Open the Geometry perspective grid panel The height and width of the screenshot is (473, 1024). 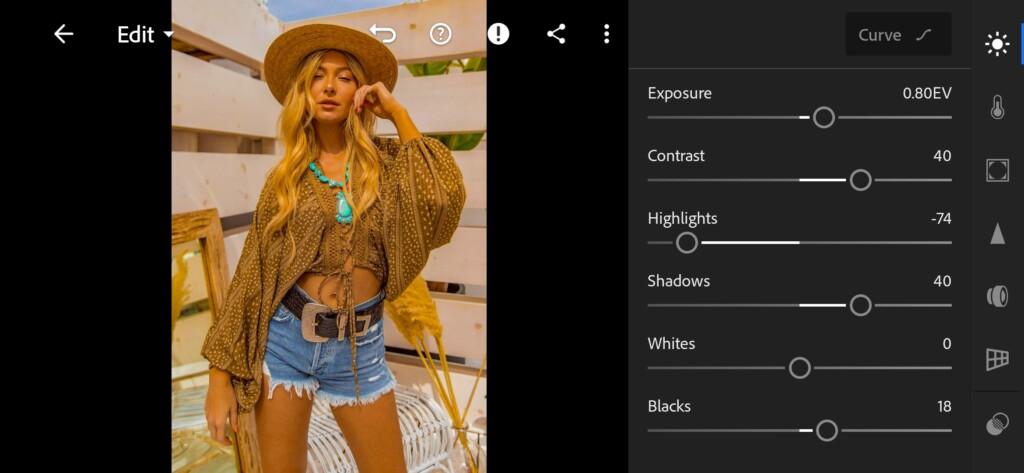(x=997, y=359)
